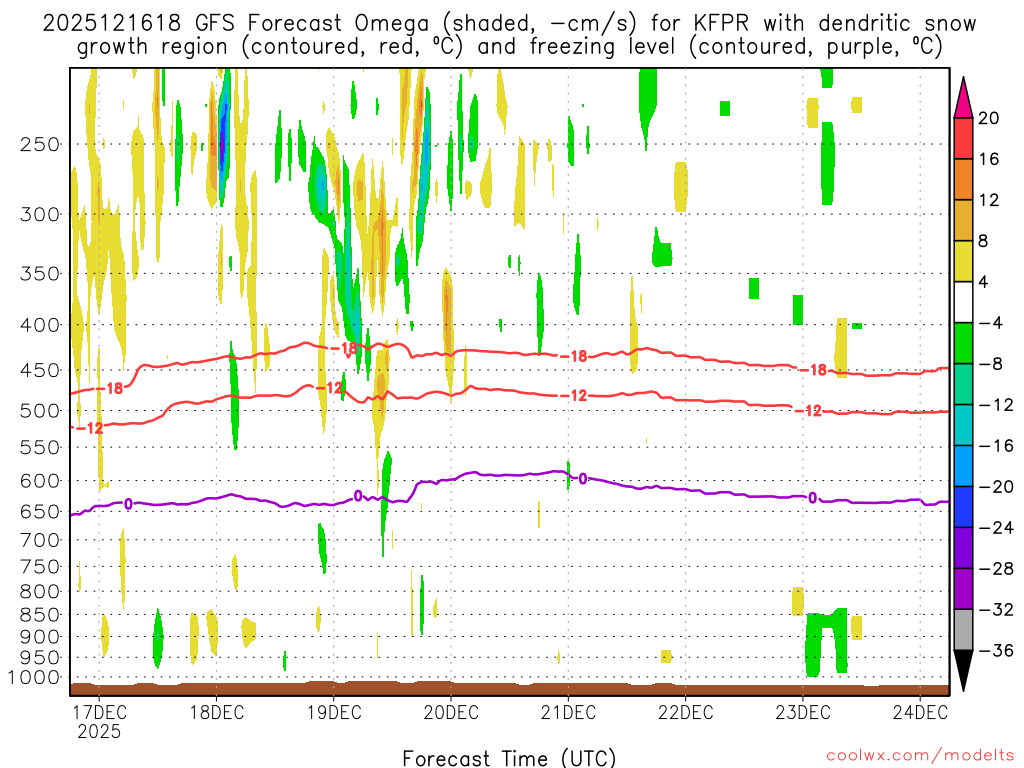Viewport: 1024px width, 768px height.
Task: Click the red 16 to 20 color band
Action: point(963,138)
